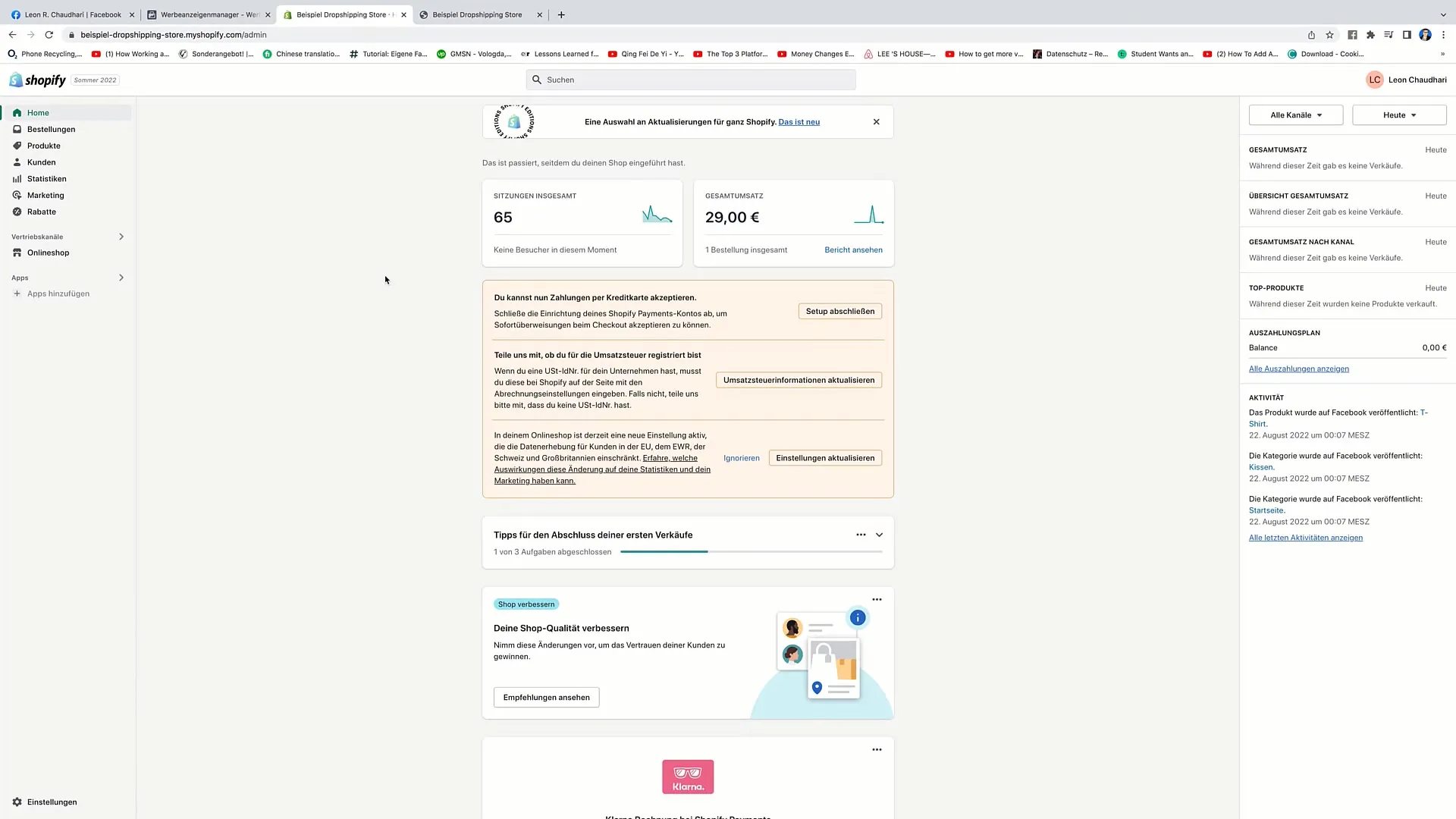
Task: Switch to second Beispiel Dropshipping Store tab
Action: click(x=481, y=14)
